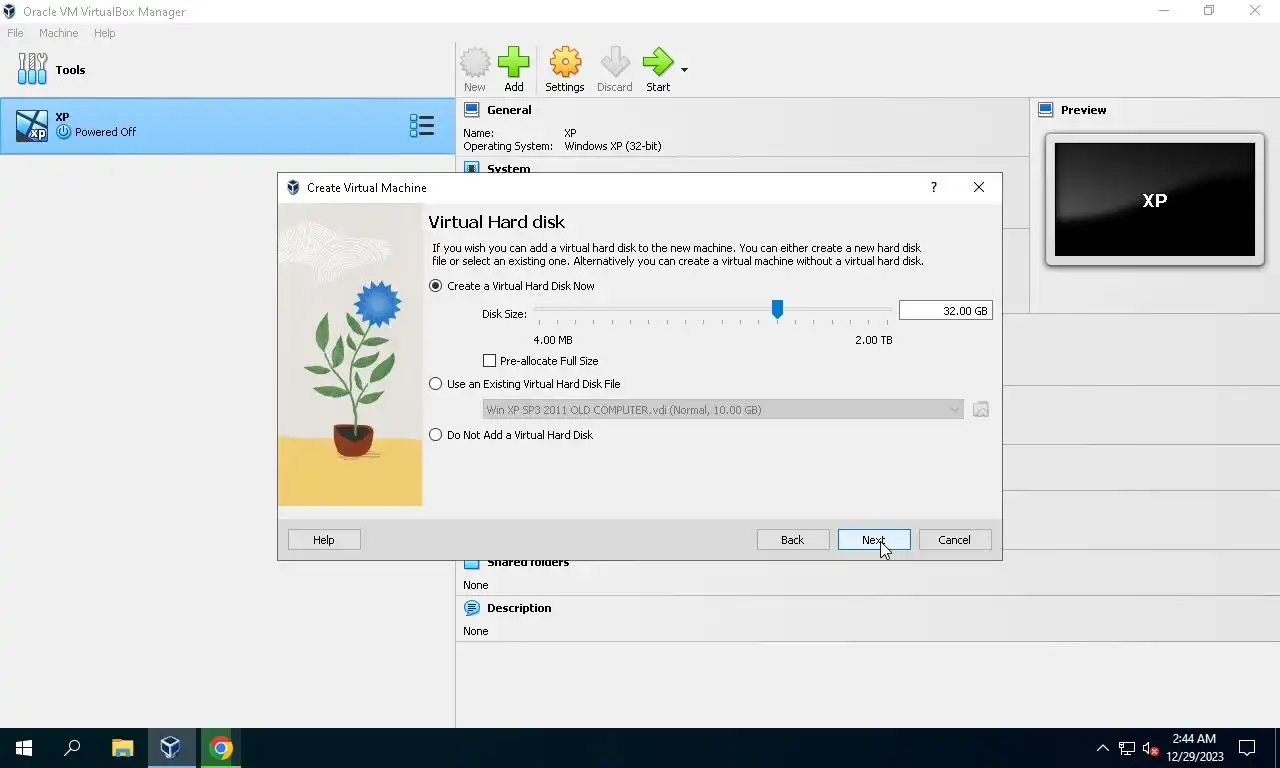The width and height of the screenshot is (1280, 768).
Task: Click the Windows Start button
Action: [24, 748]
